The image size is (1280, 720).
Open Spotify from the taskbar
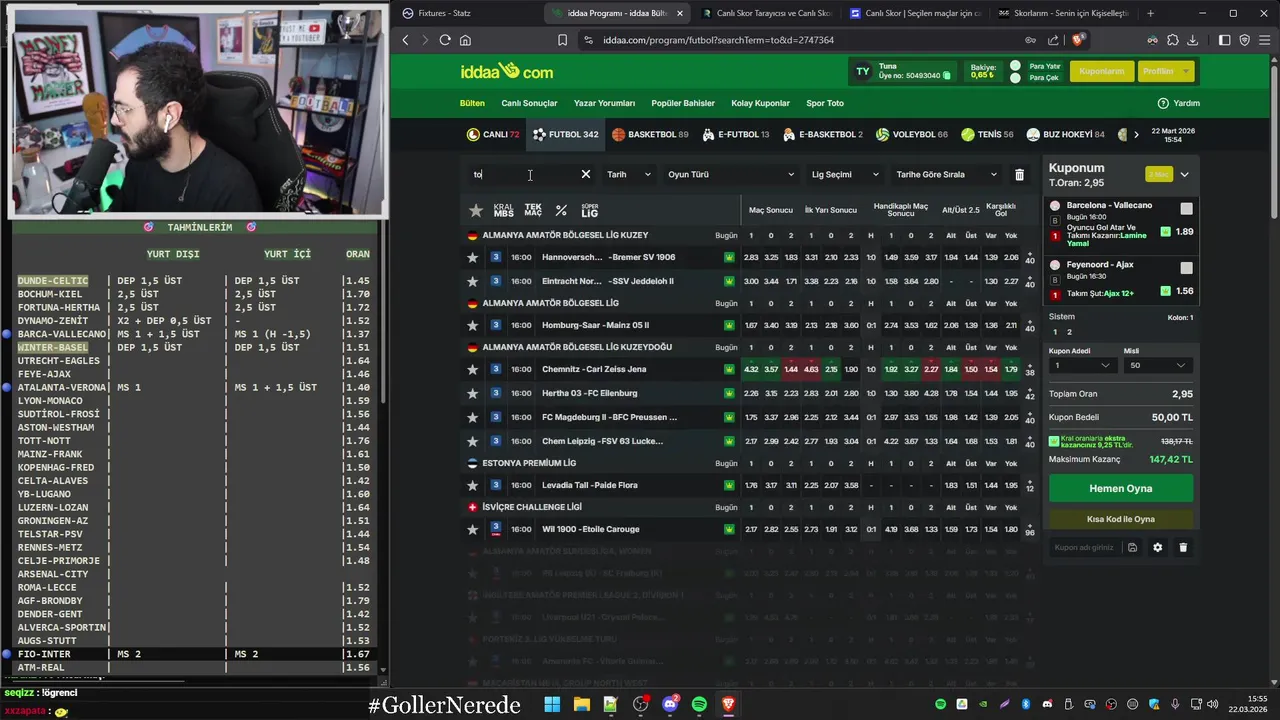699,705
